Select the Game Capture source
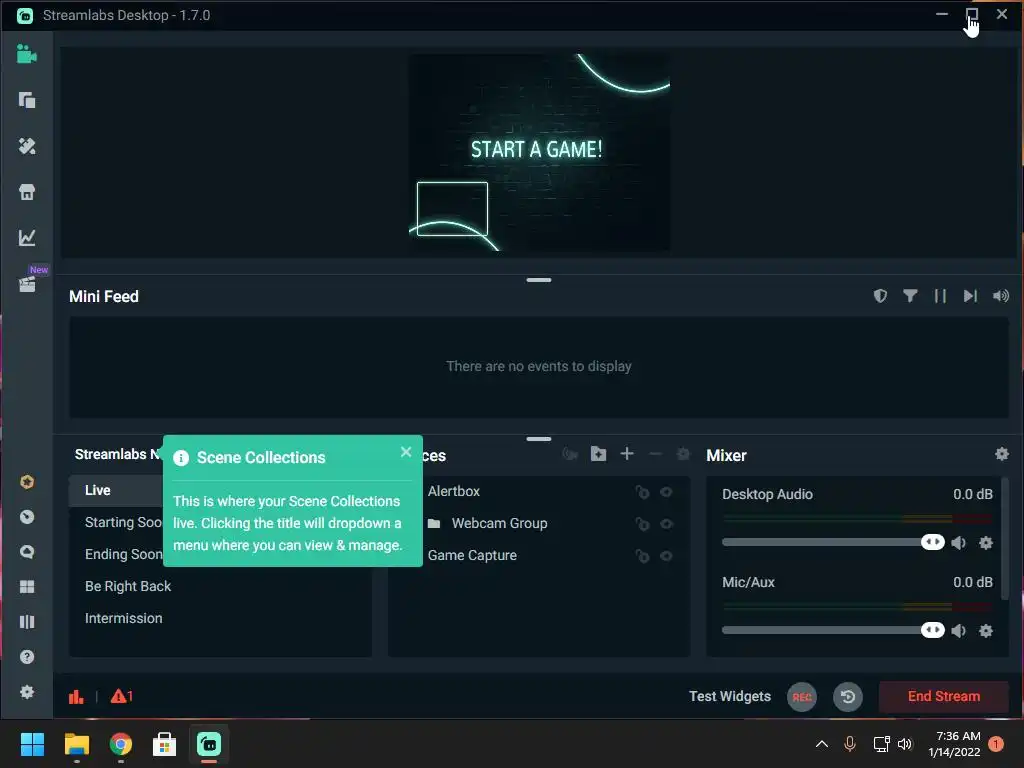 click(x=472, y=555)
